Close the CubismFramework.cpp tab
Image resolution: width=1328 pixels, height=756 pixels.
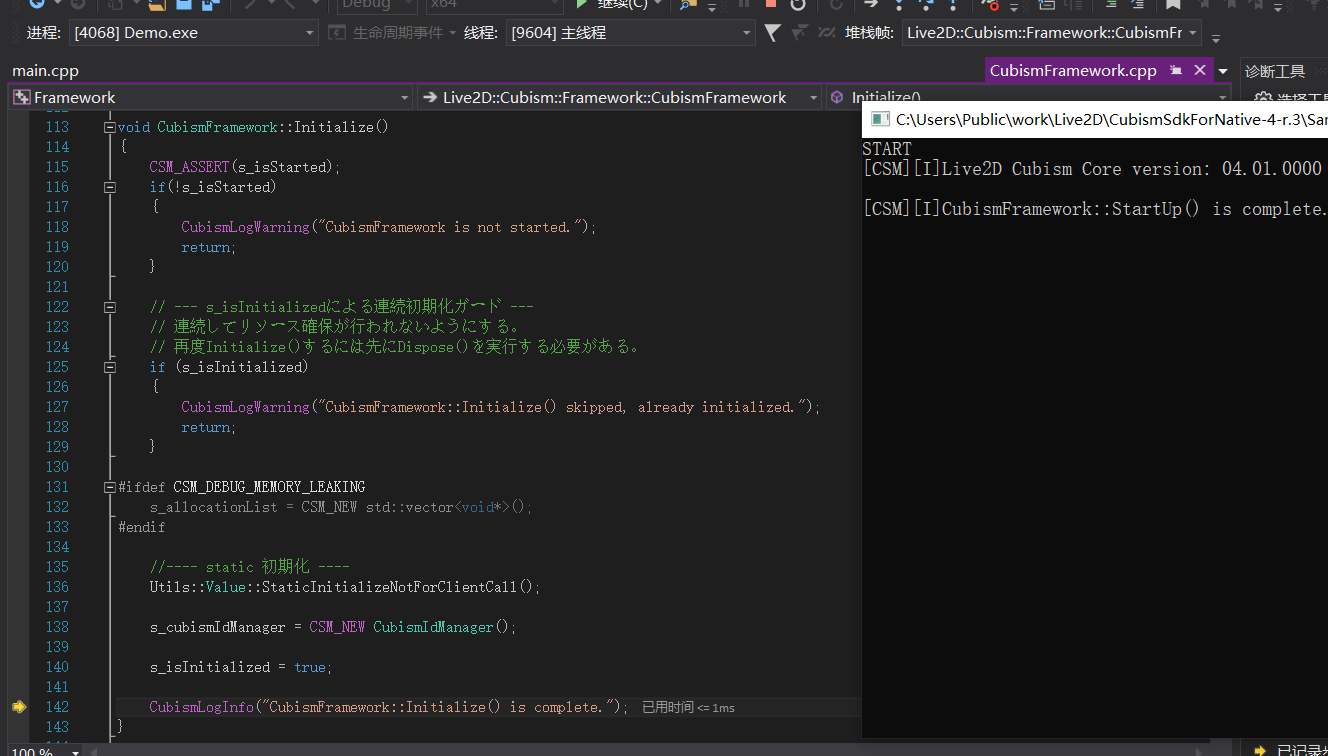[1198, 70]
